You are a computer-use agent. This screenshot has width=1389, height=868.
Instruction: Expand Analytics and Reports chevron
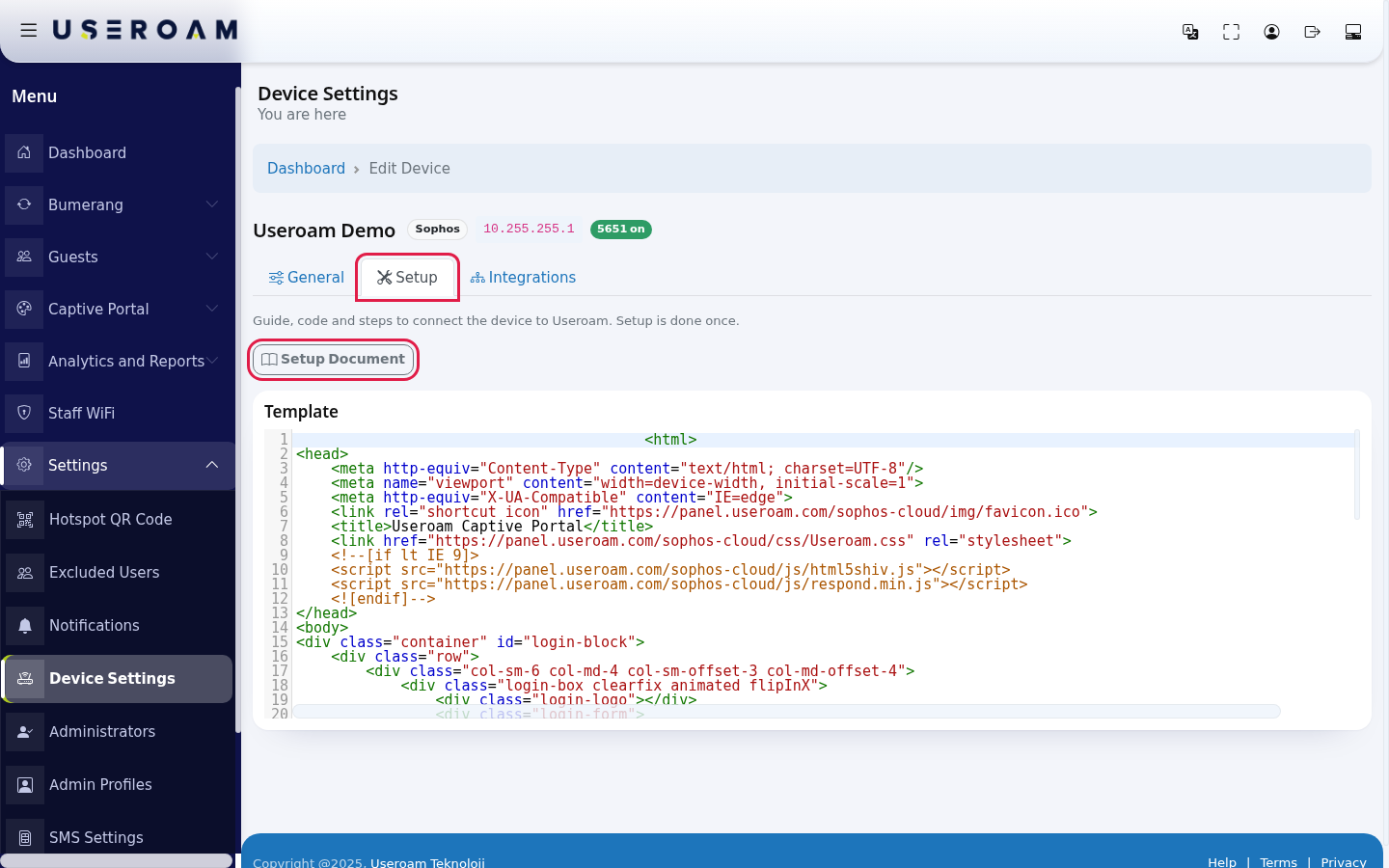tap(212, 361)
